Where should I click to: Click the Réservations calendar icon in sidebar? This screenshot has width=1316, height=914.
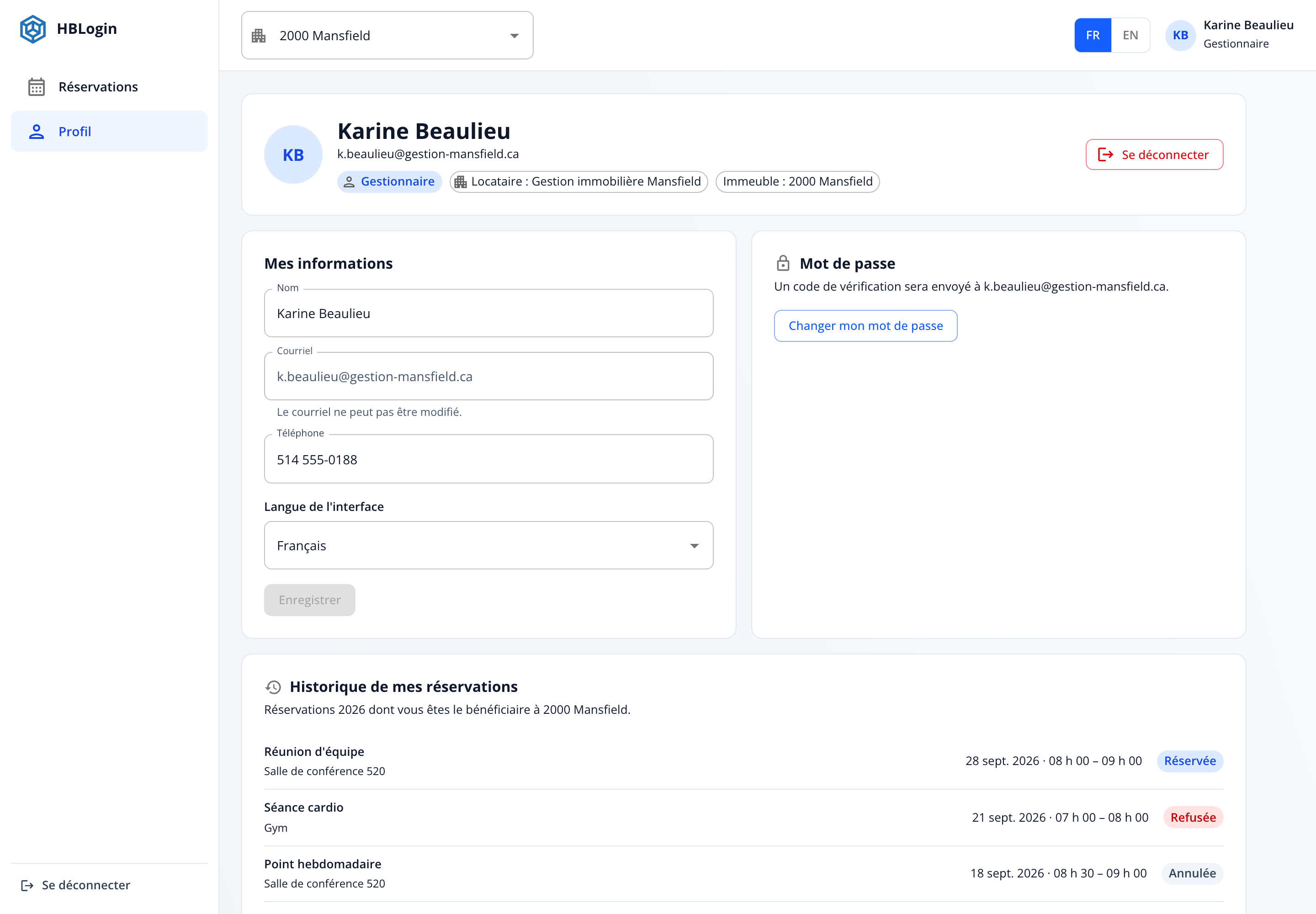[x=37, y=87]
